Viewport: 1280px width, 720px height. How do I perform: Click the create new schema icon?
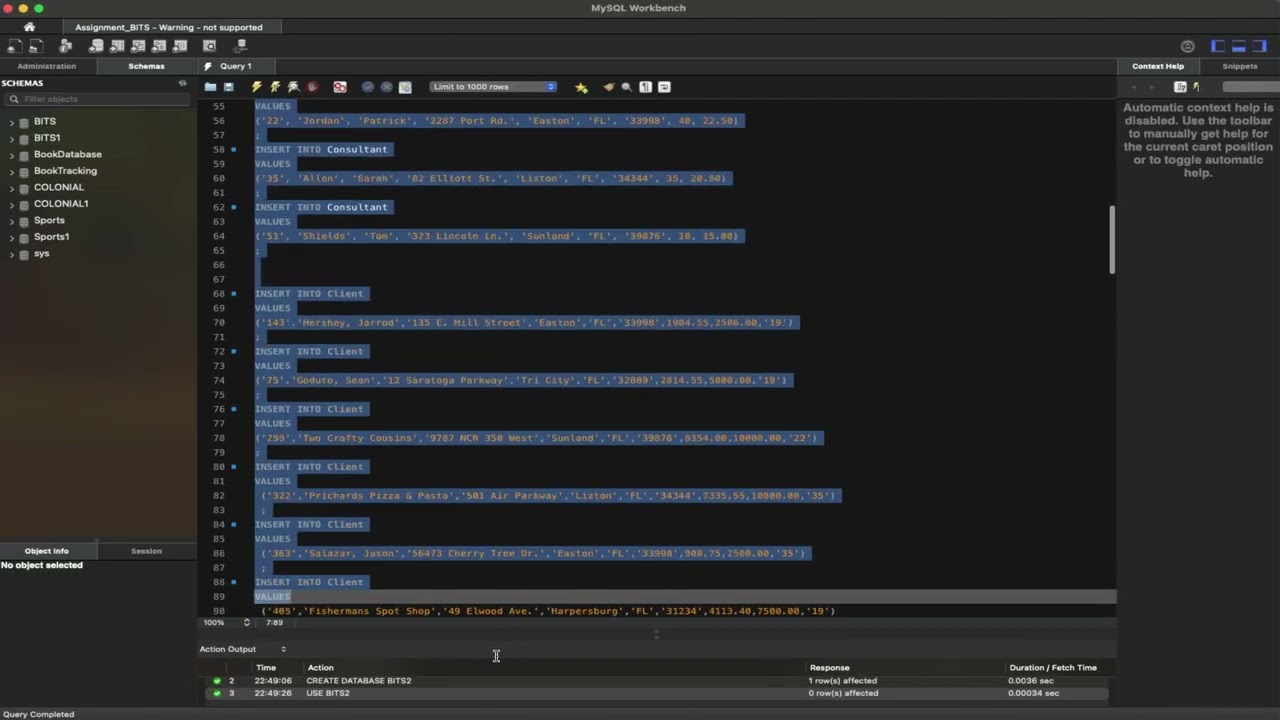click(x=97, y=46)
